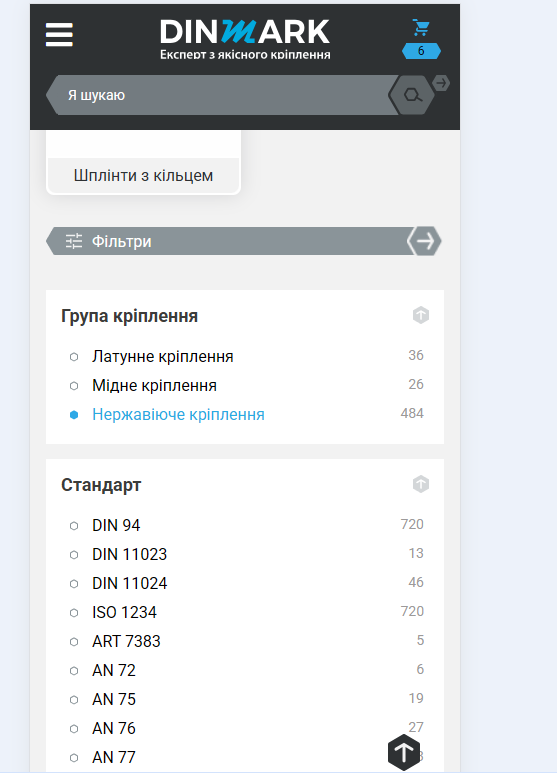The width and height of the screenshot is (557, 776).
Task: Open the shopping cart
Action: coord(421,28)
